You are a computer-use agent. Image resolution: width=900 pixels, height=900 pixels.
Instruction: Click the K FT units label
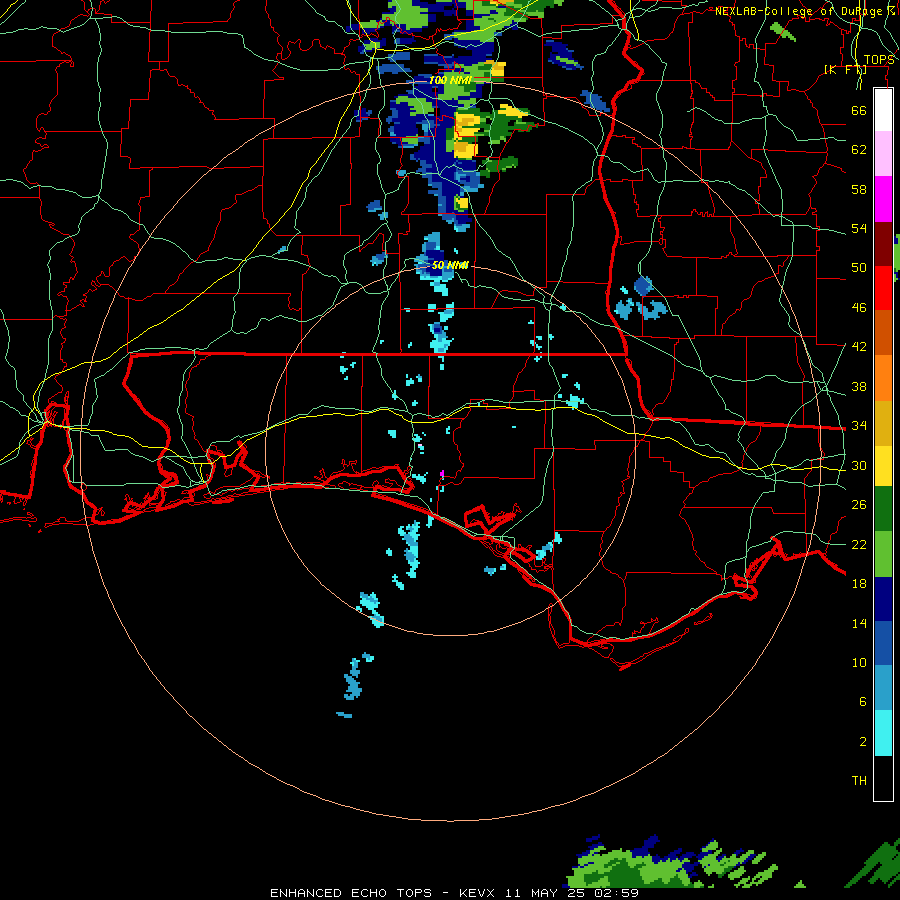845,69
